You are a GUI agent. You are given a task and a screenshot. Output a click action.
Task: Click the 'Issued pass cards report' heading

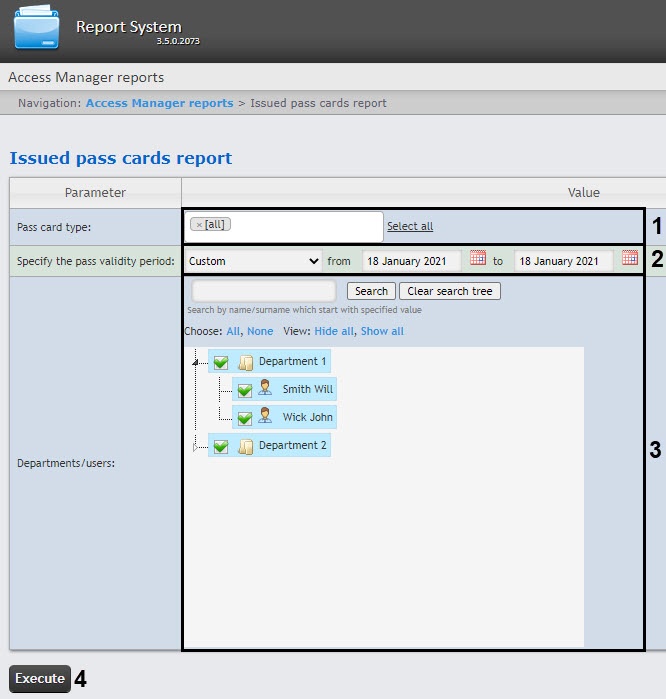(x=121, y=158)
